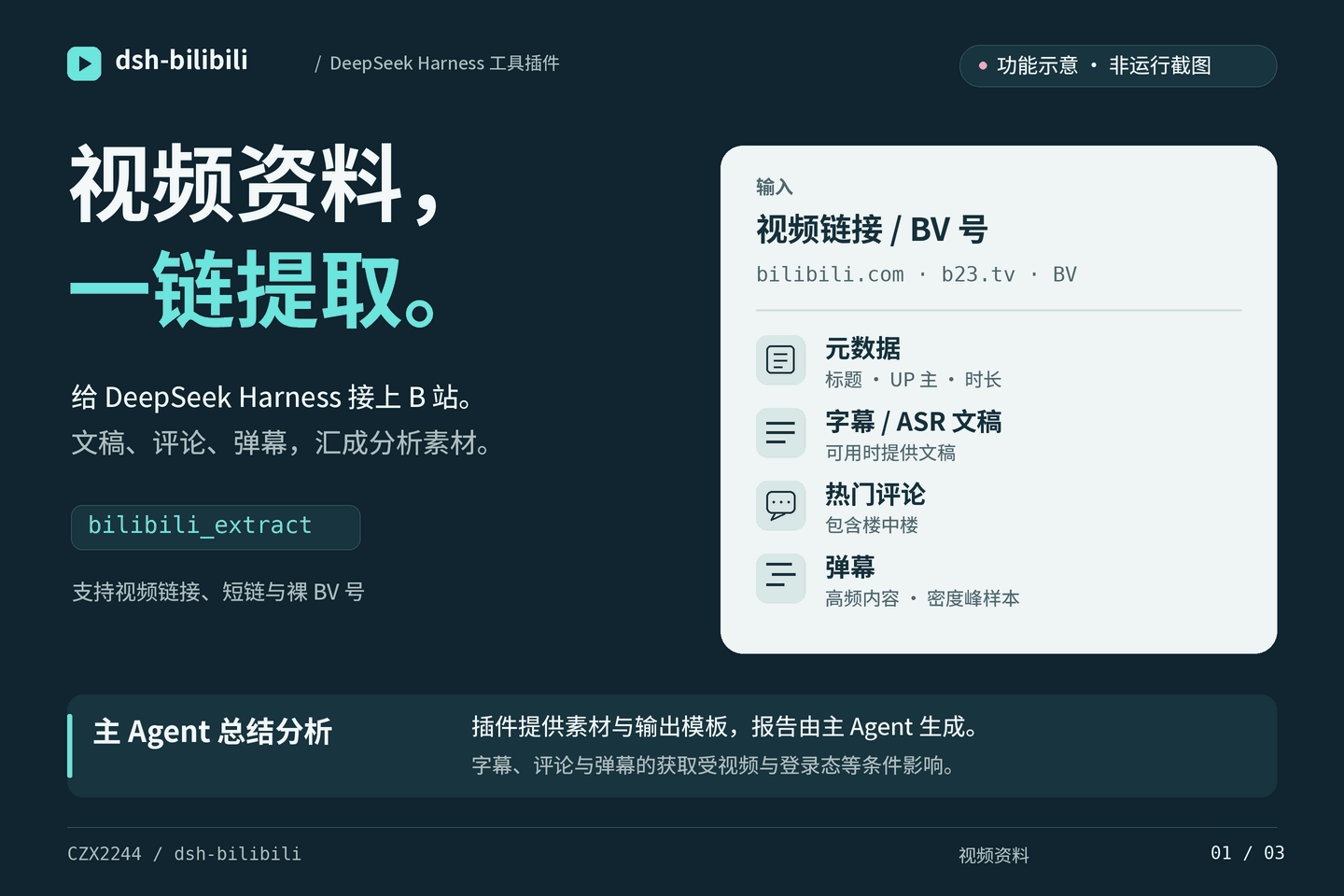This screenshot has width=1344, height=896.
Task: Click the 弹幕 staggered lines icon
Action: [780, 578]
